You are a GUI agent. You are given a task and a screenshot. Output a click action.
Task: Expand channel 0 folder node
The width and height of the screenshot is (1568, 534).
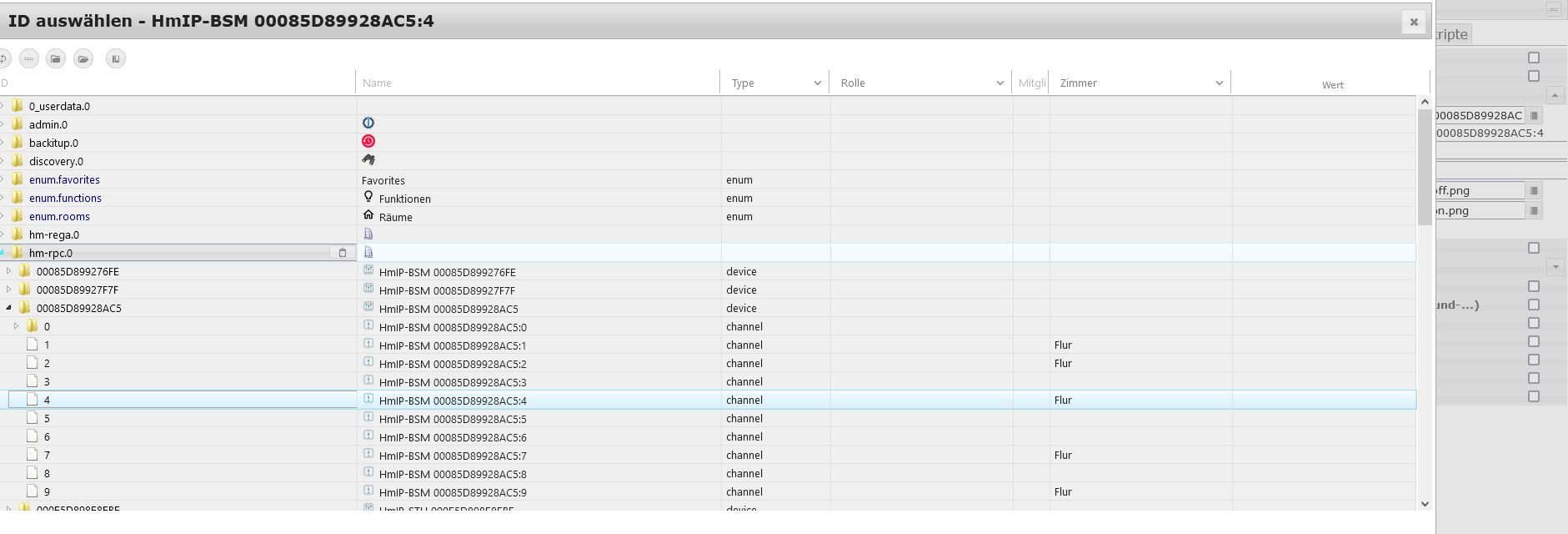(16, 326)
